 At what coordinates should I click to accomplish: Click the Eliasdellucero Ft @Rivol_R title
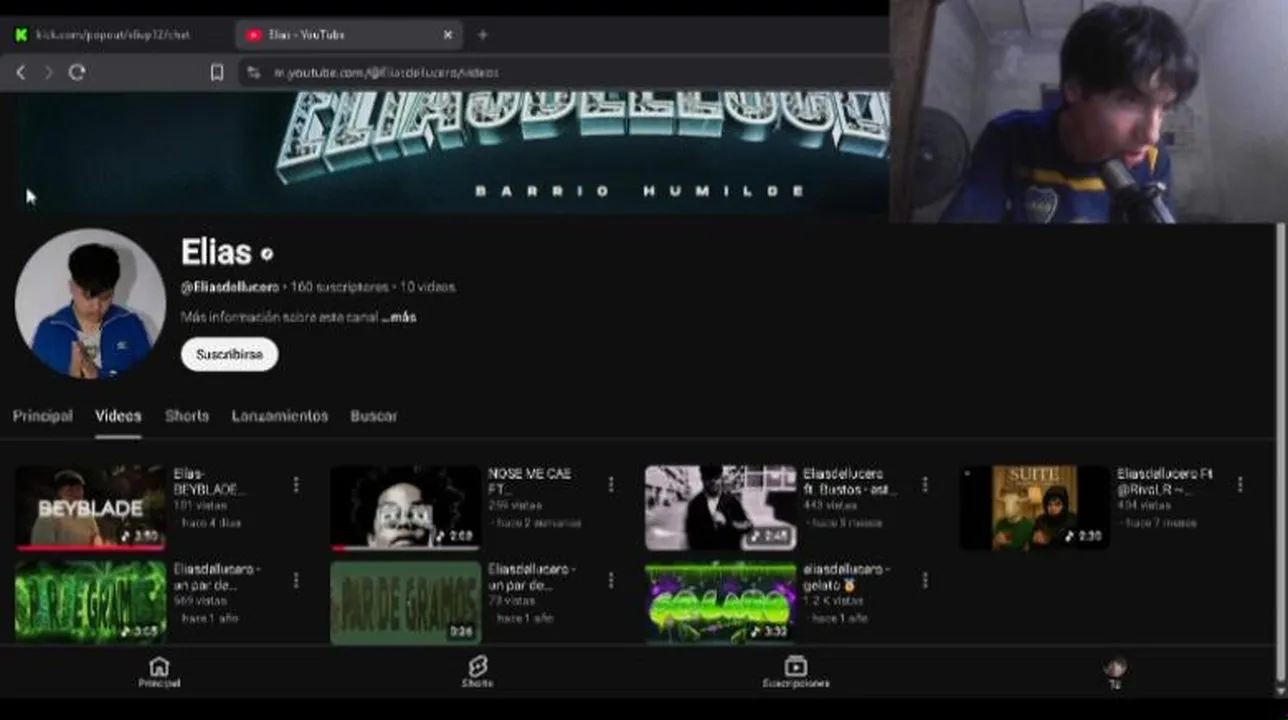[x=1165, y=482]
